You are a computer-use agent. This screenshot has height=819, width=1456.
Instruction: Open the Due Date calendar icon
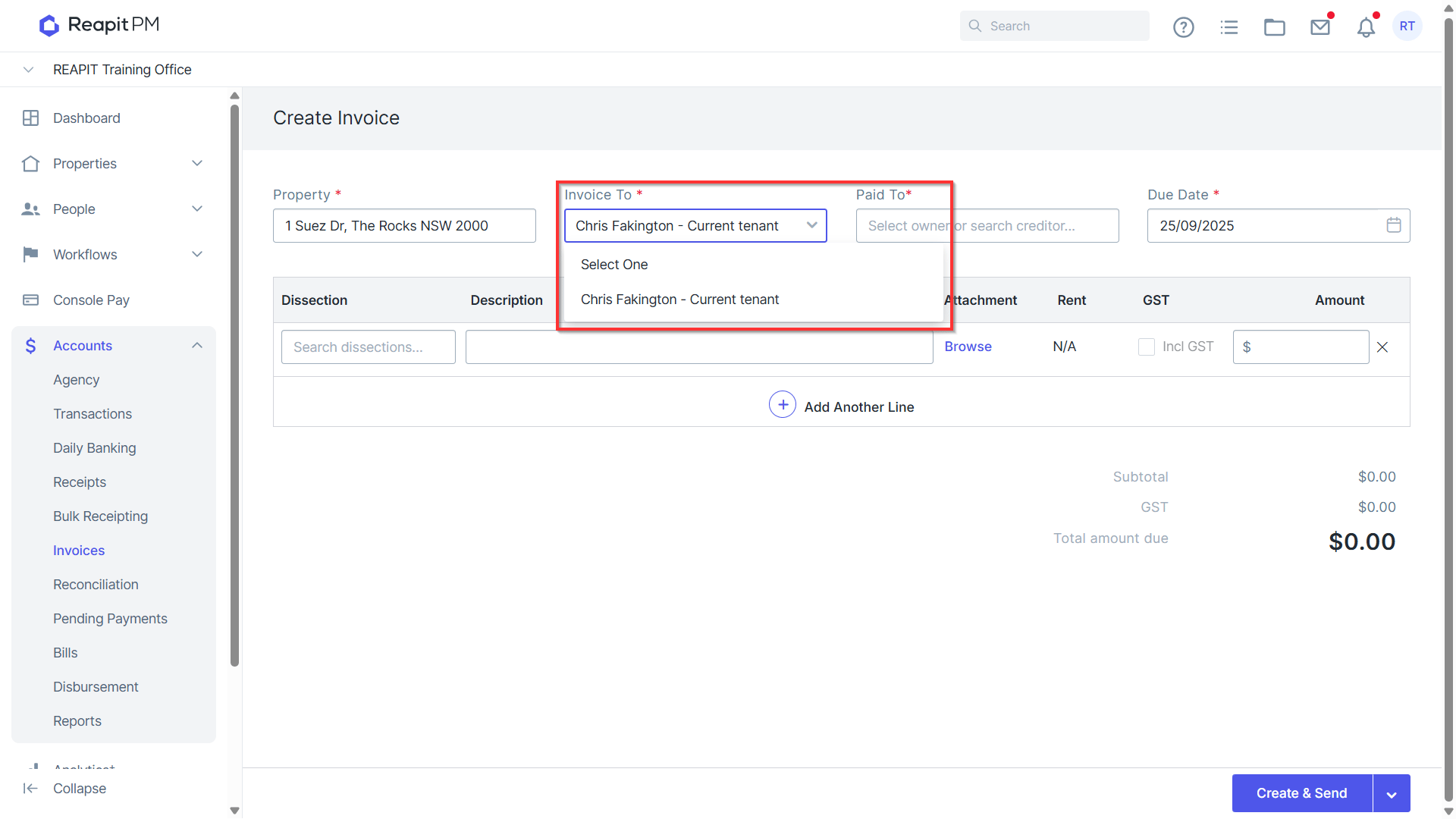tap(1394, 225)
